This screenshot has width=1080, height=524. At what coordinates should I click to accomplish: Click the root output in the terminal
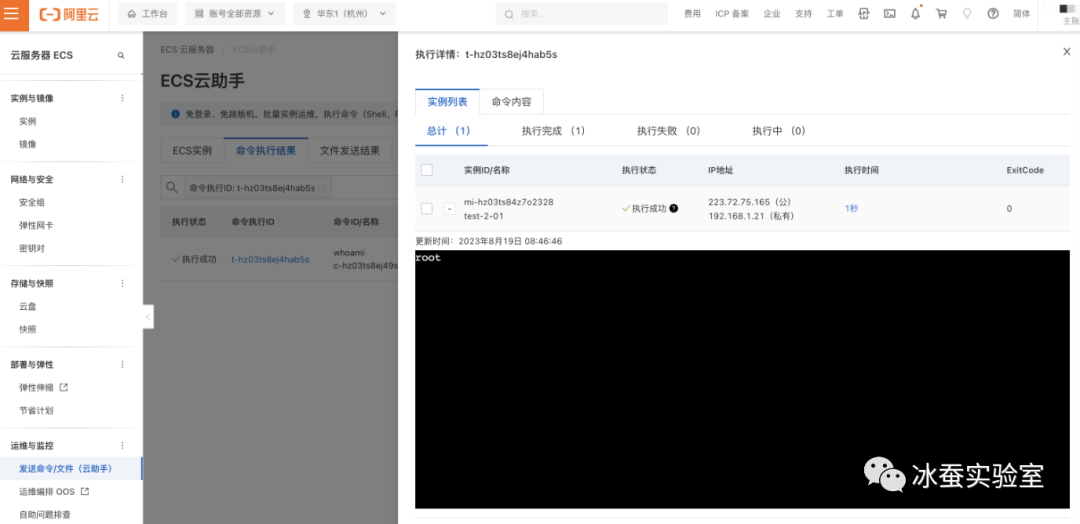[x=428, y=258]
